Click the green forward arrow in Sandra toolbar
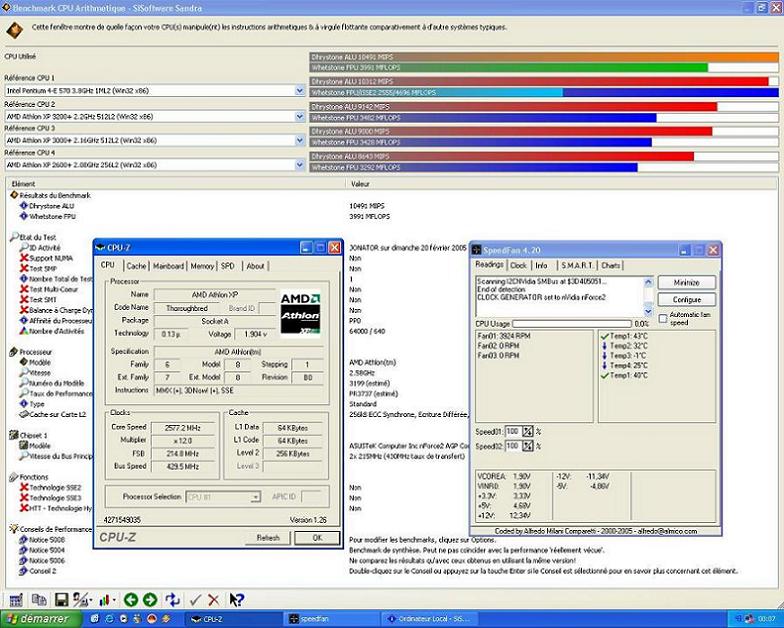 pyautogui.click(x=150, y=600)
